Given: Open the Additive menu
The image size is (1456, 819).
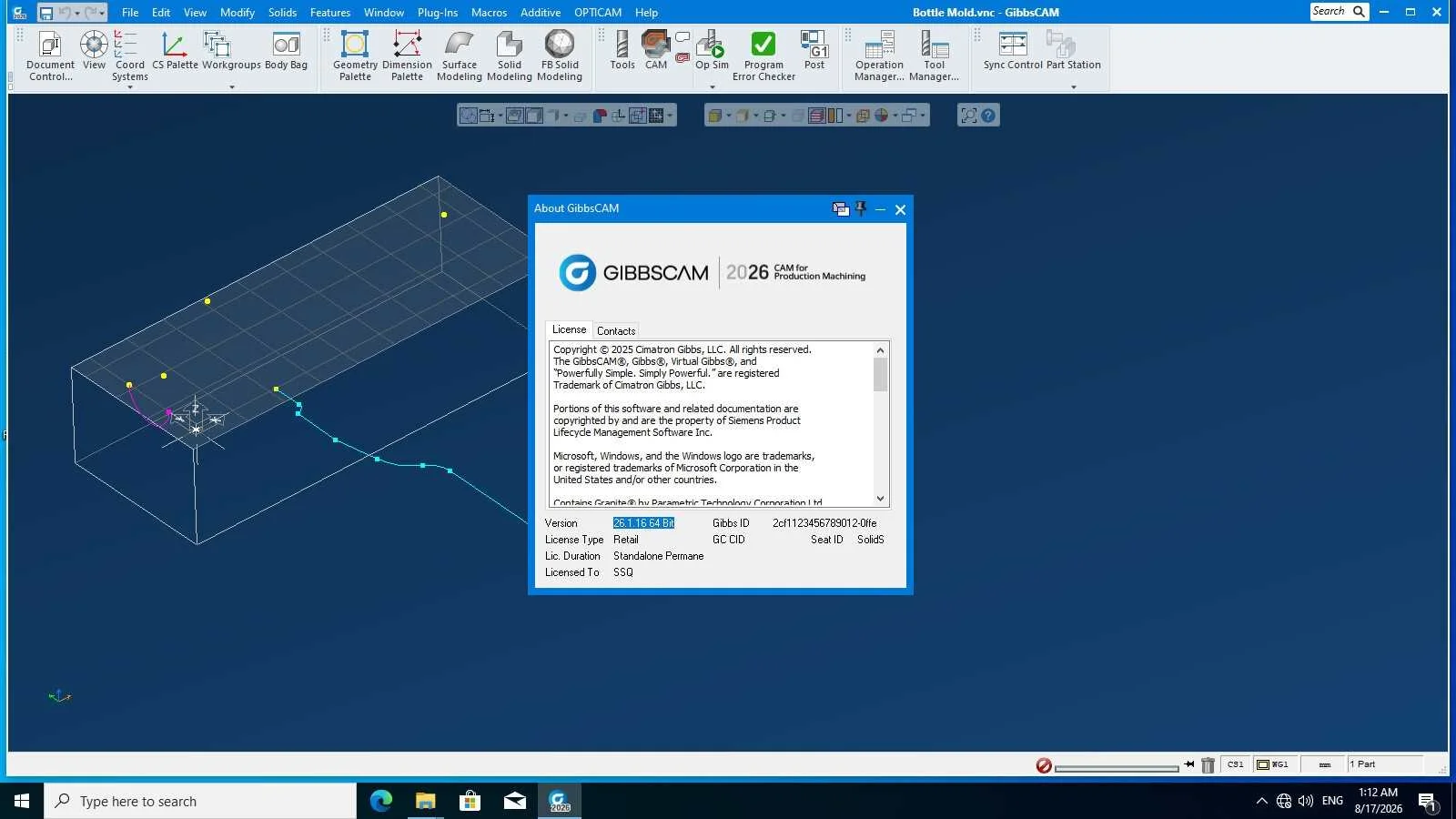Looking at the screenshot, I should (x=541, y=13).
